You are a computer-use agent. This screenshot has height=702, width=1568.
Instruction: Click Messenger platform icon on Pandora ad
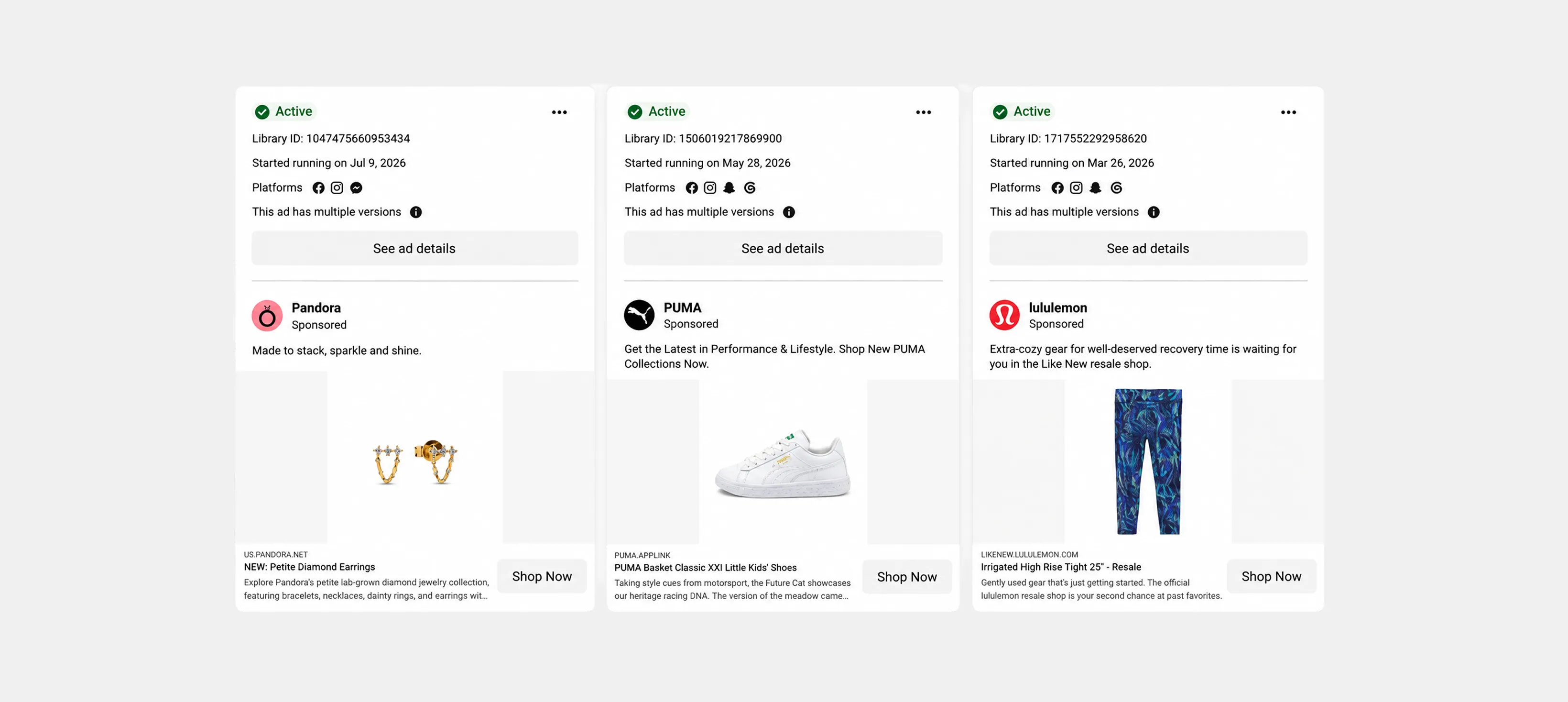click(x=356, y=187)
